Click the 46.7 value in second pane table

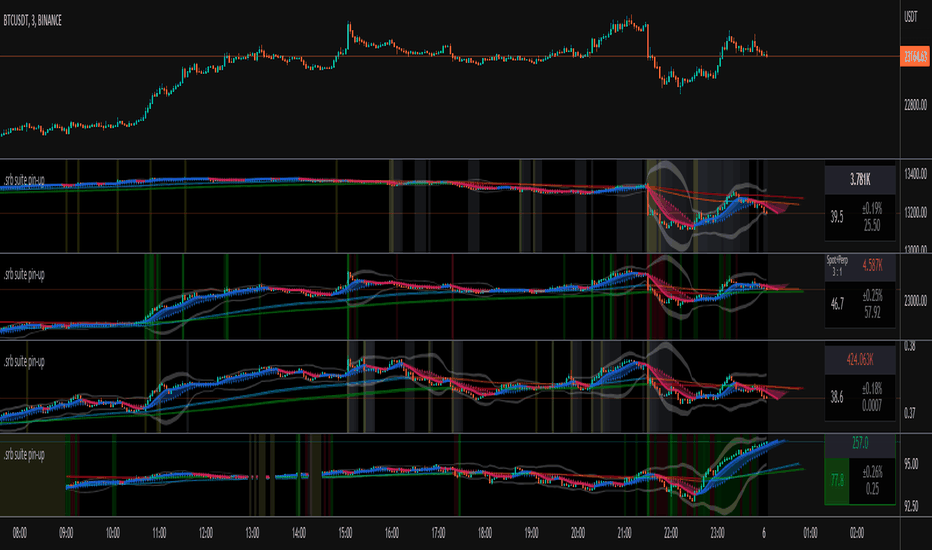point(837,304)
